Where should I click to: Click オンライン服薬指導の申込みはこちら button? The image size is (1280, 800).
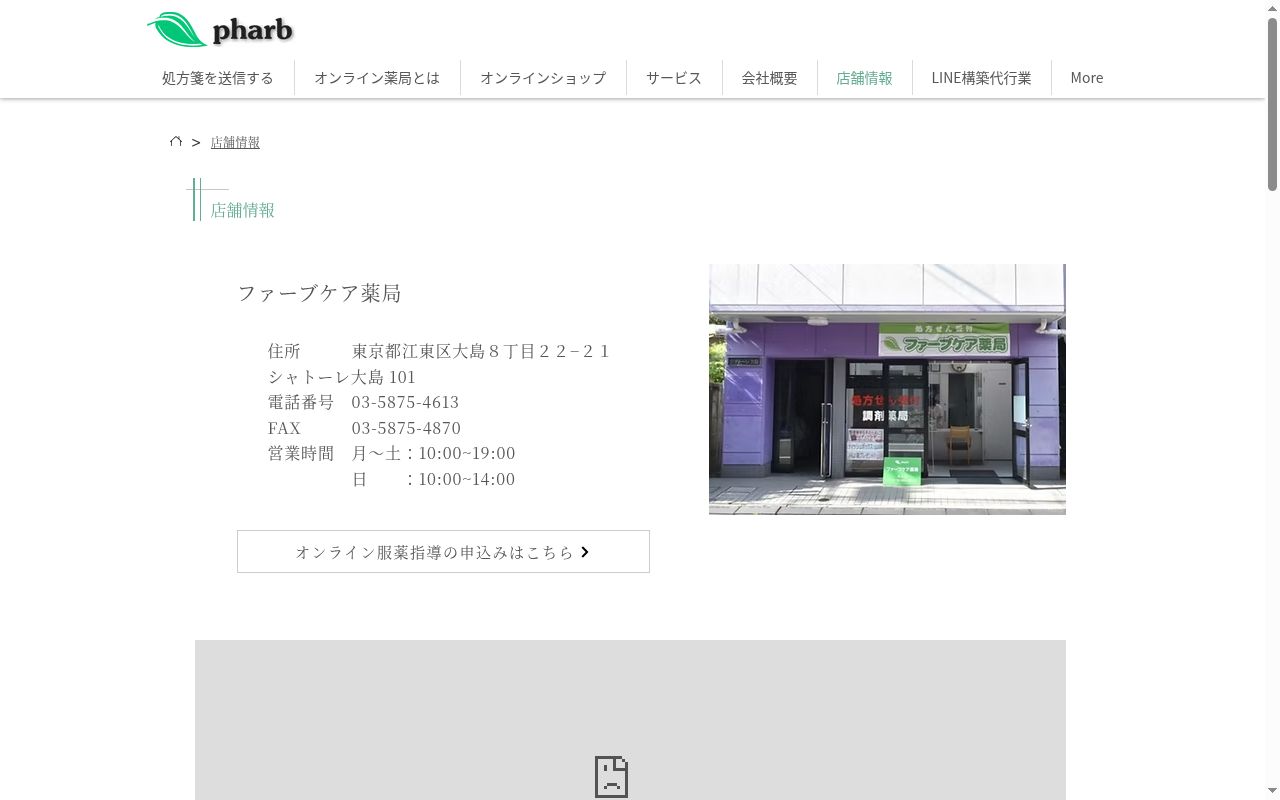pyautogui.click(x=443, y=552)
